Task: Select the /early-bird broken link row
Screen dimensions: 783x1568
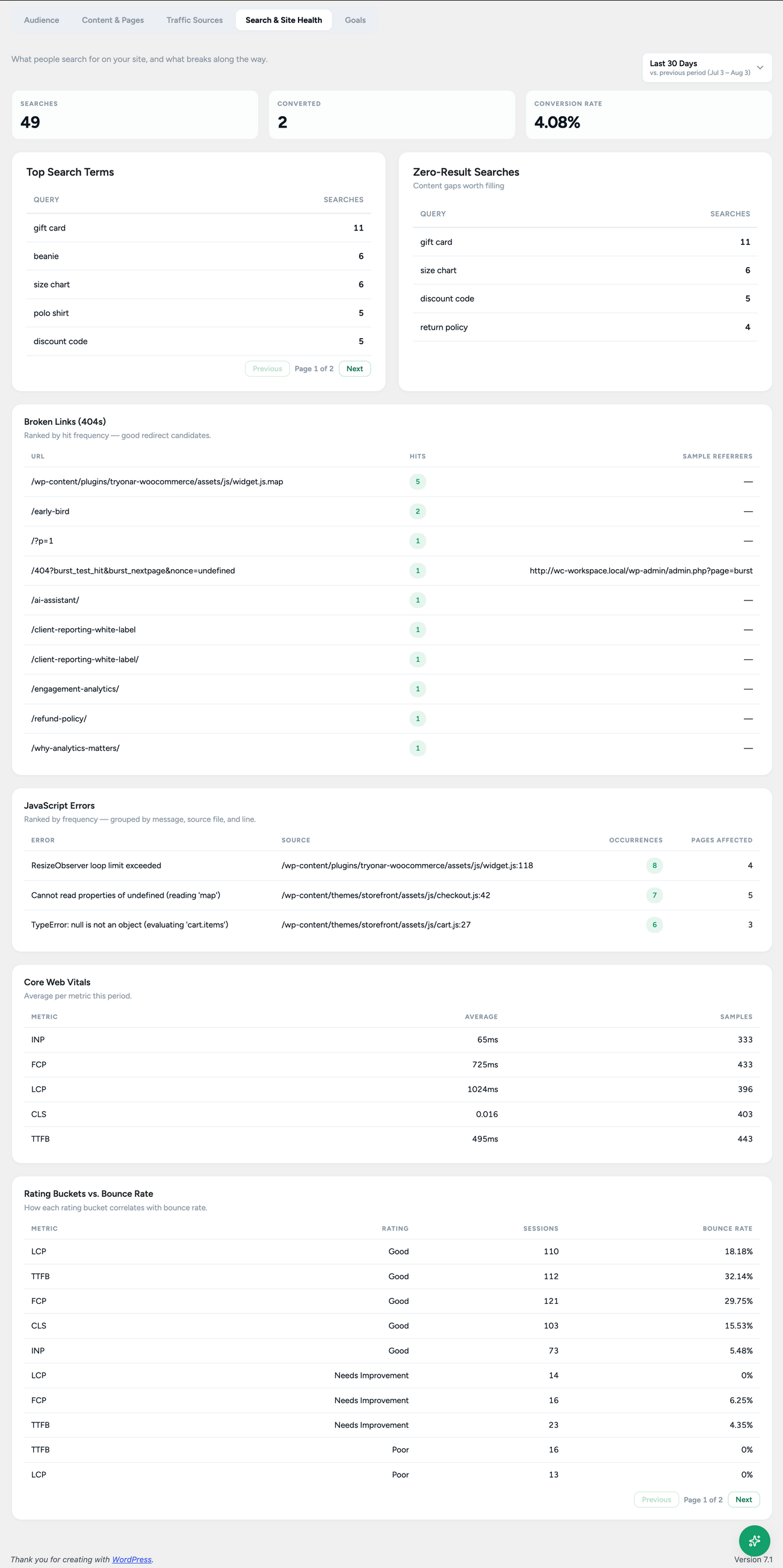Action: pos(392,512)
